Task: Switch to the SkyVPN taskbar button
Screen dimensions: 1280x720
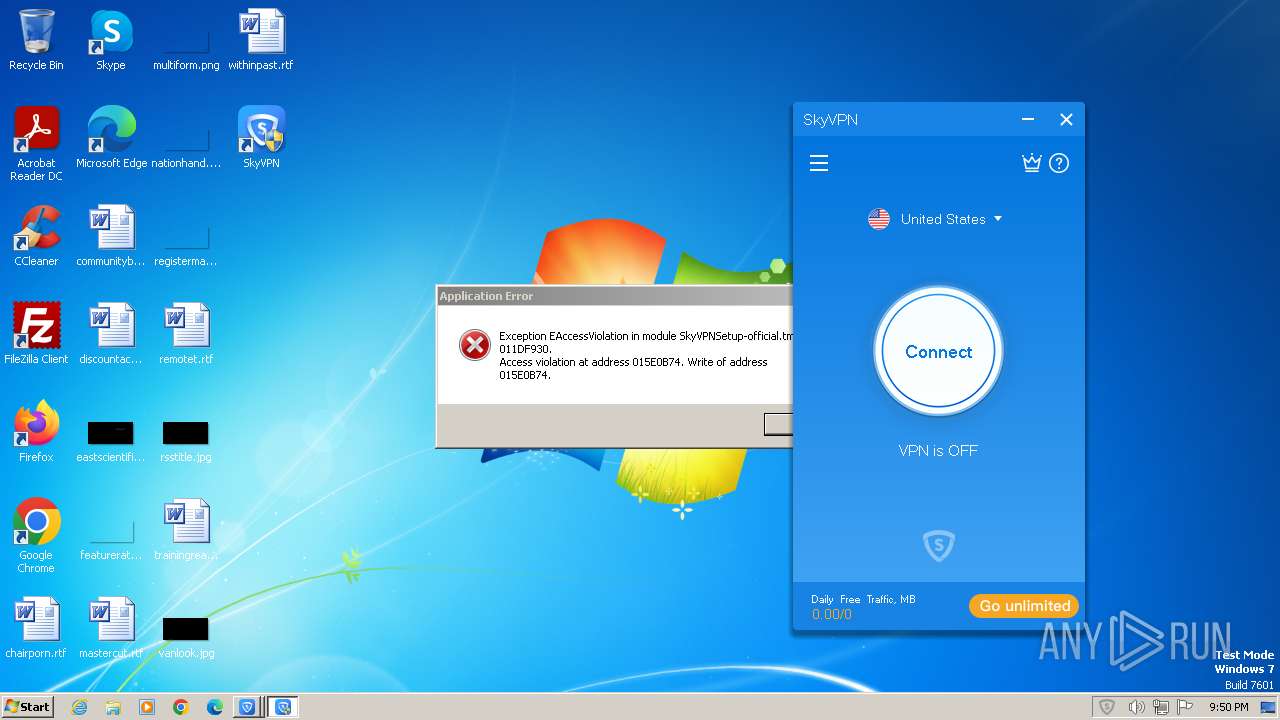Action: coord(247,707)
